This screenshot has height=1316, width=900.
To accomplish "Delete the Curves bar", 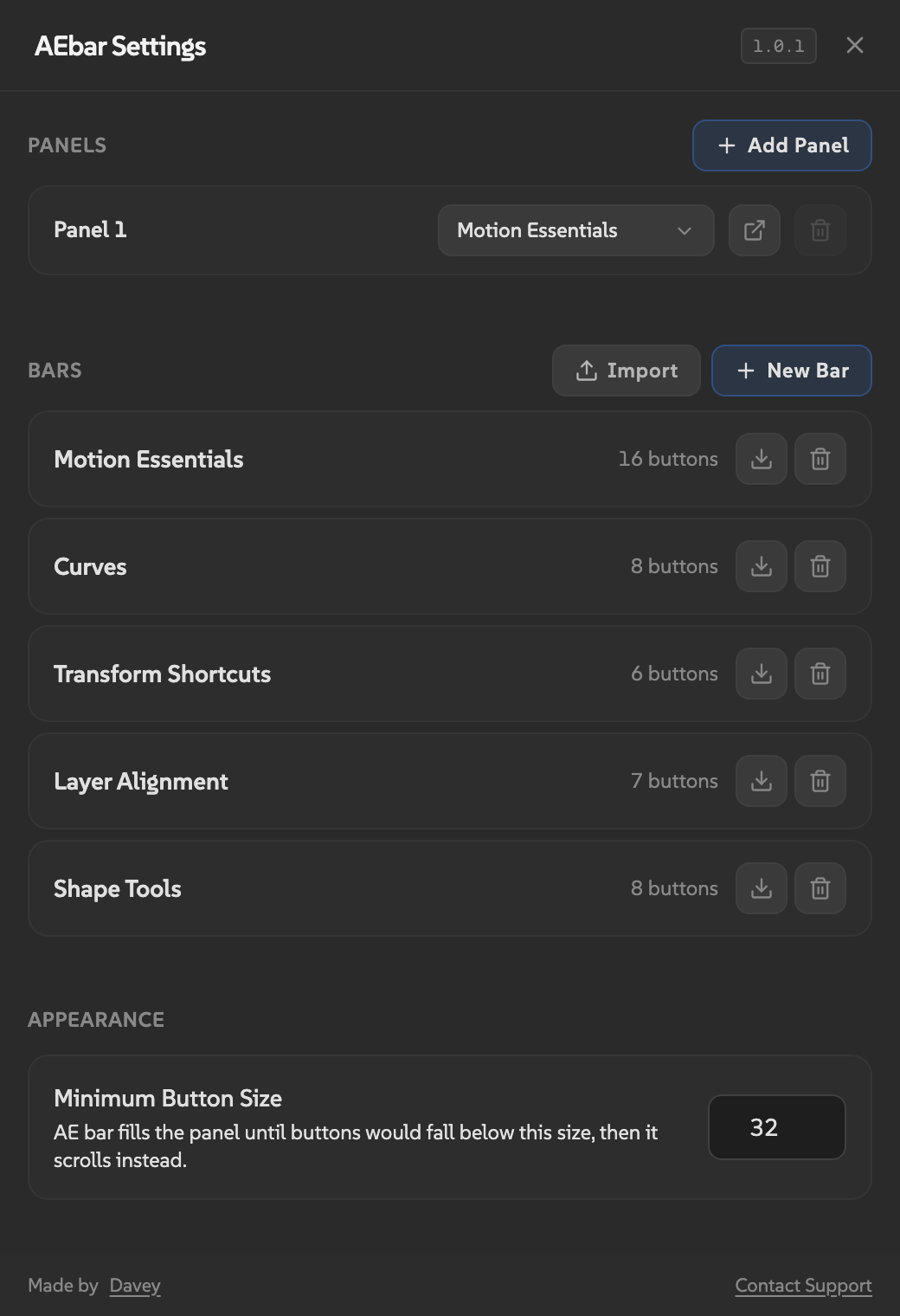I will [x=820, y=566].
